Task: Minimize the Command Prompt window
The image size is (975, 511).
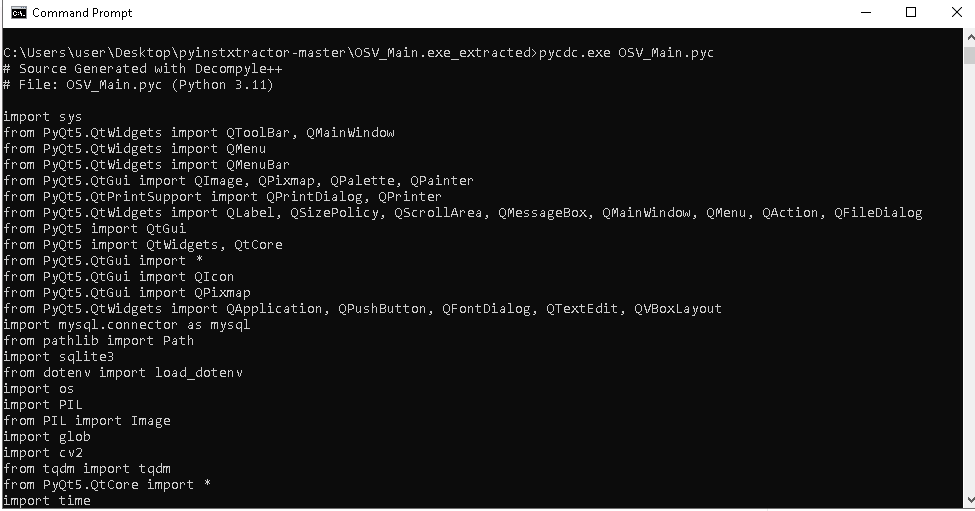Action: pos(865,13)
